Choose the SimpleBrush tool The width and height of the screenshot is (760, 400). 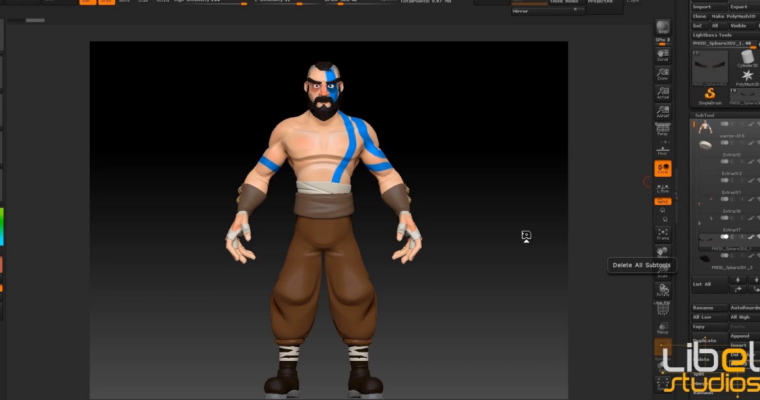click(x=710, y=96)
